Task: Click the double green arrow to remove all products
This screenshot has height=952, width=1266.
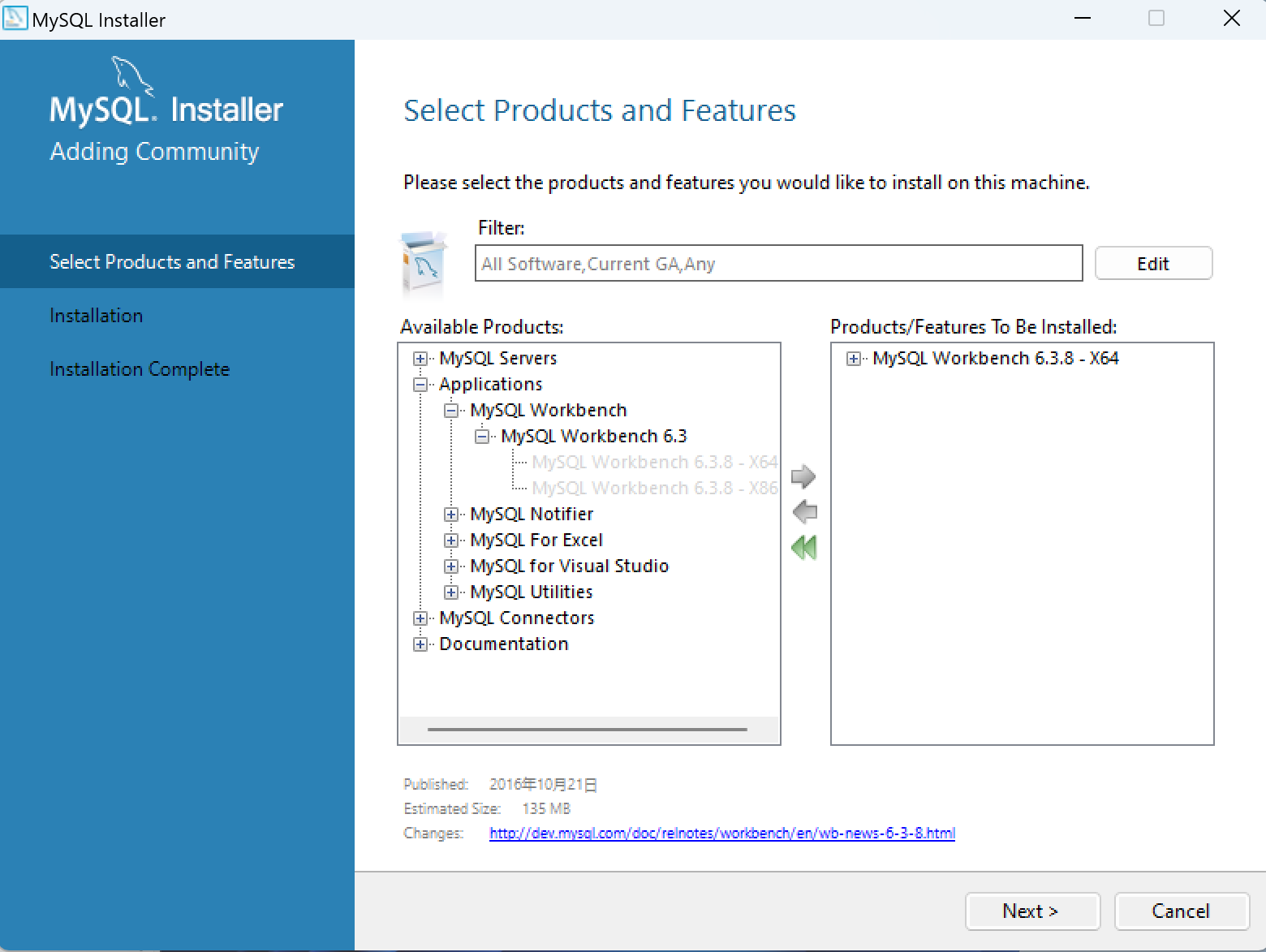Action: click(x=803, y=548)
